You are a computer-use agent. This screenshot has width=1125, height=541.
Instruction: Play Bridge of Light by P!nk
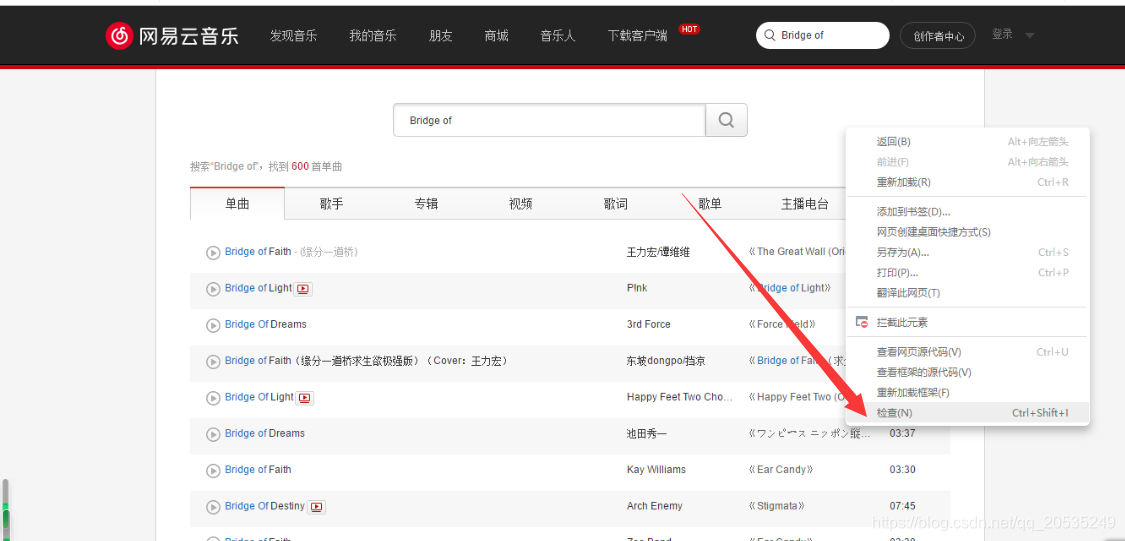pos(213,289)
